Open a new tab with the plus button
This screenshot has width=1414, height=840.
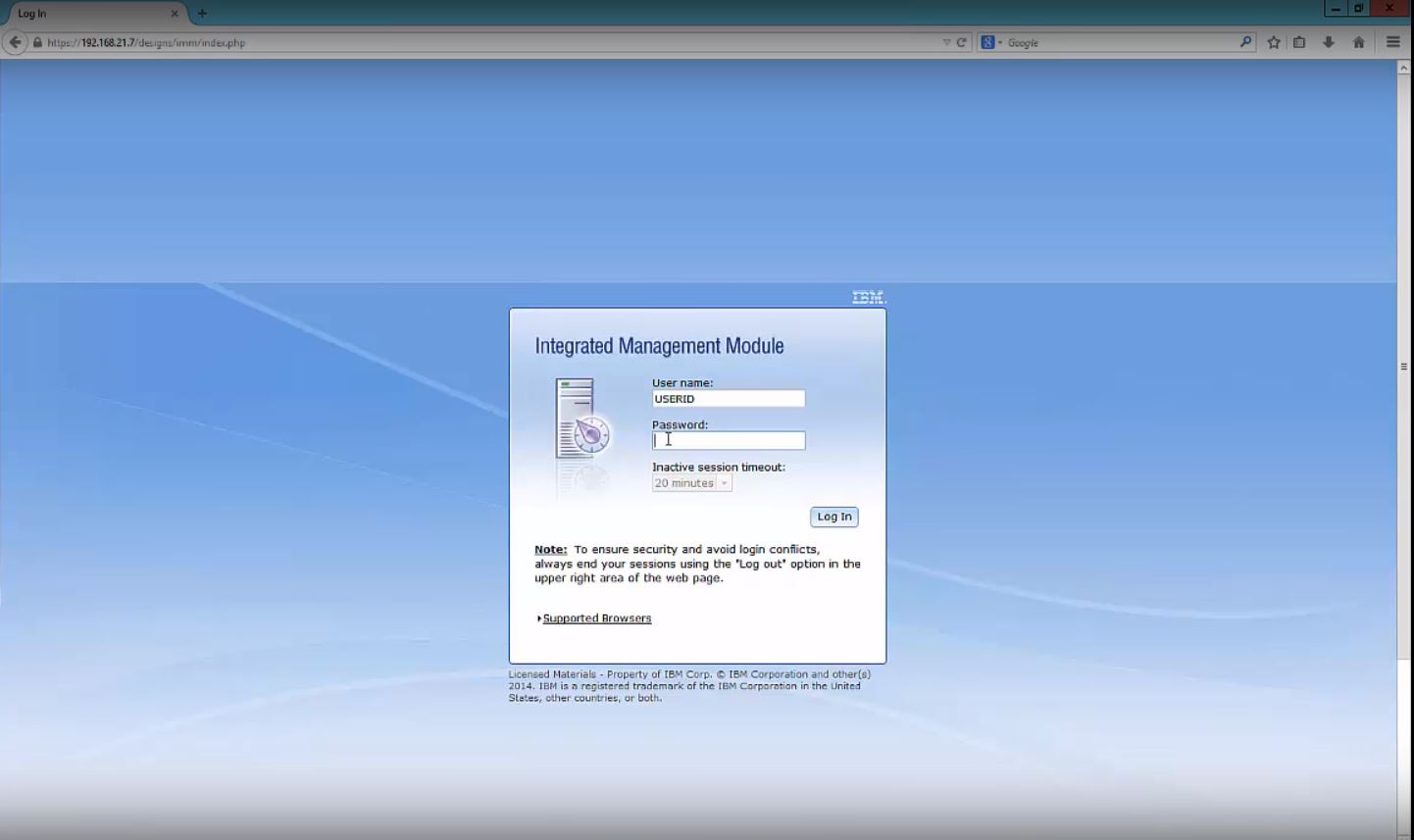coord(201,13)
